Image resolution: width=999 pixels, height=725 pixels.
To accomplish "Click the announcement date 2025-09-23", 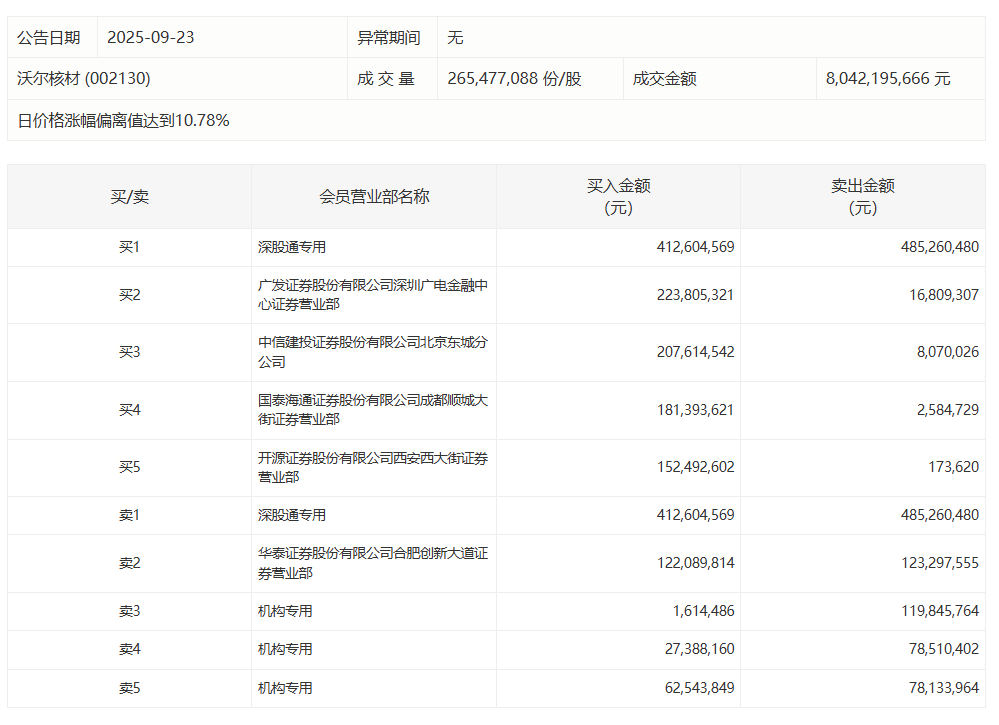I will (x=150, y=38).
